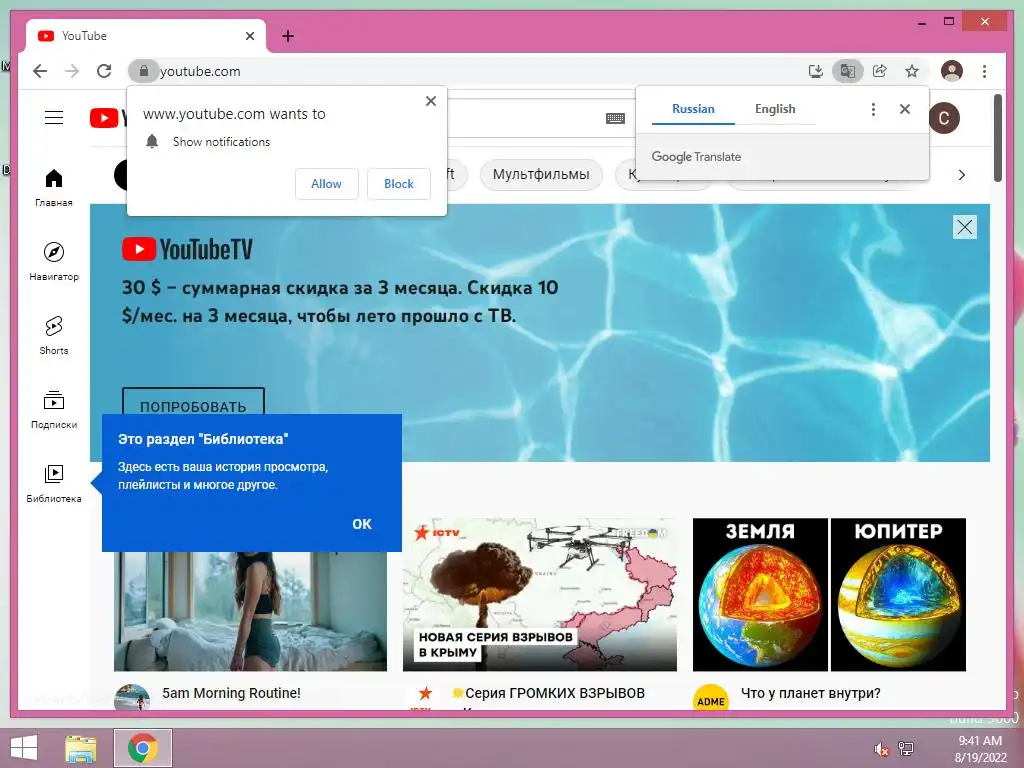Open network icon in system tray

[906, 748]
